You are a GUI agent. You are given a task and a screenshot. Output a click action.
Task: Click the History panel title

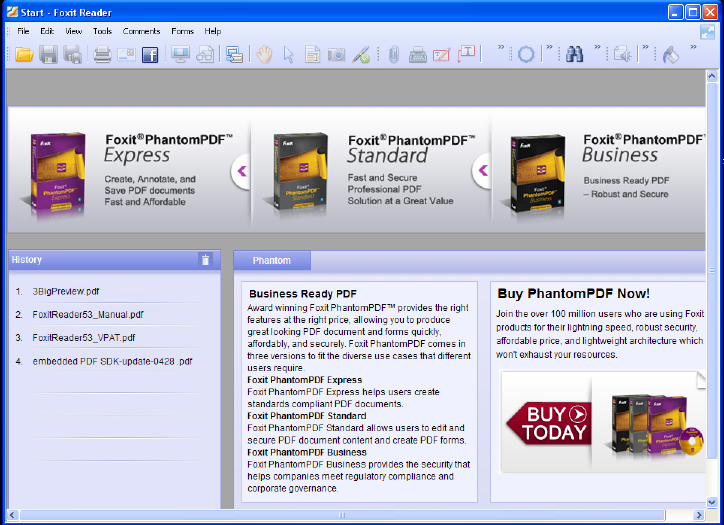(26, 259)
